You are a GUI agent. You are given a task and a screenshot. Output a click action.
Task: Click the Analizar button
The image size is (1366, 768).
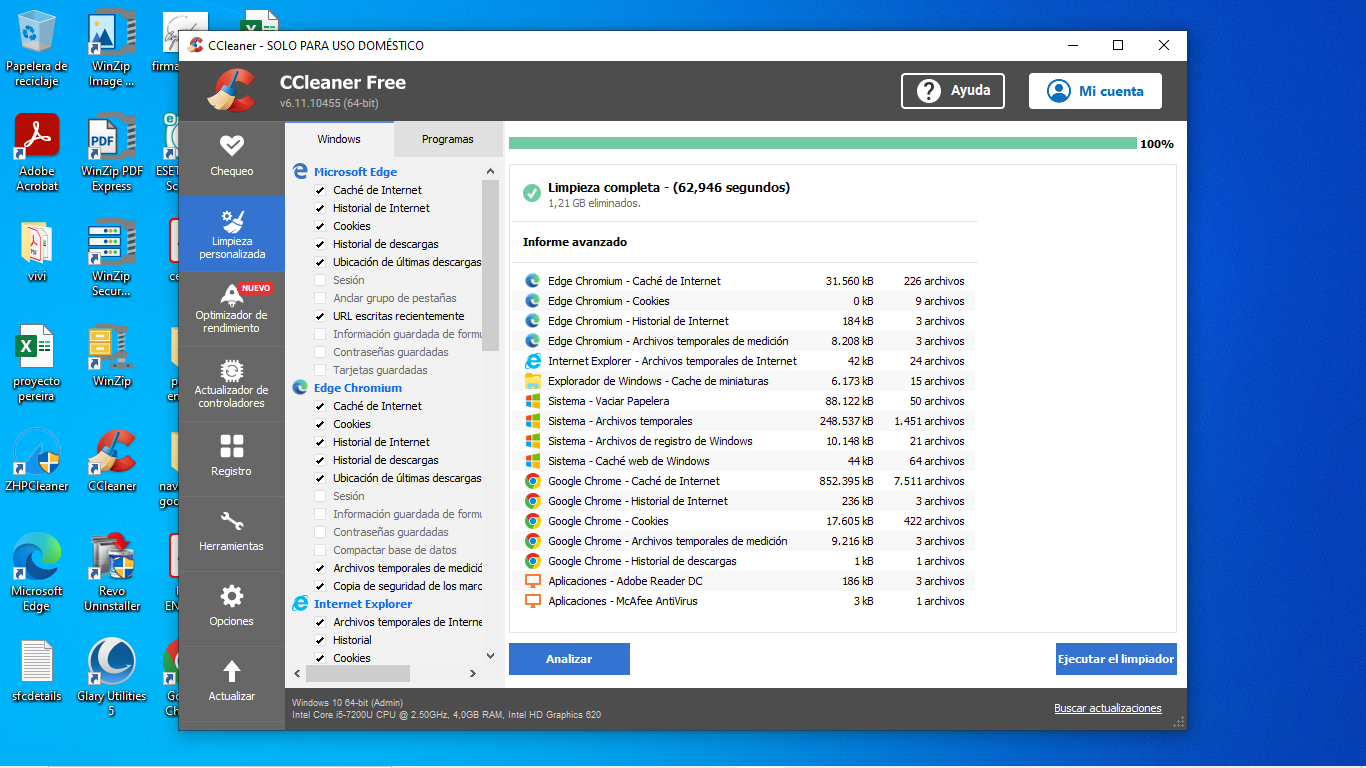(569, 659)
